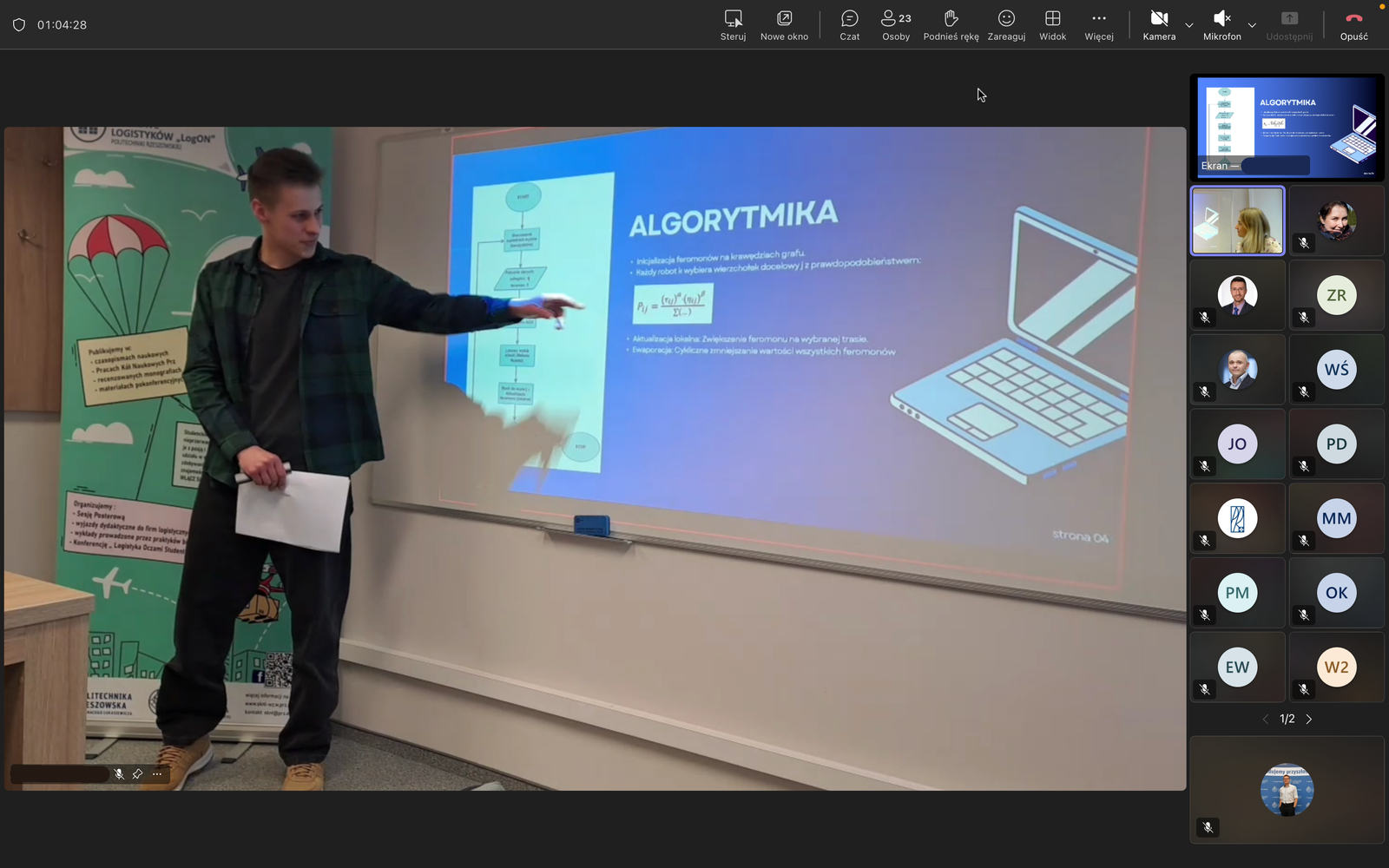Open more options on main video tile
The width and height of the screenshot is (1389, 868).
(x=157, y=774)
